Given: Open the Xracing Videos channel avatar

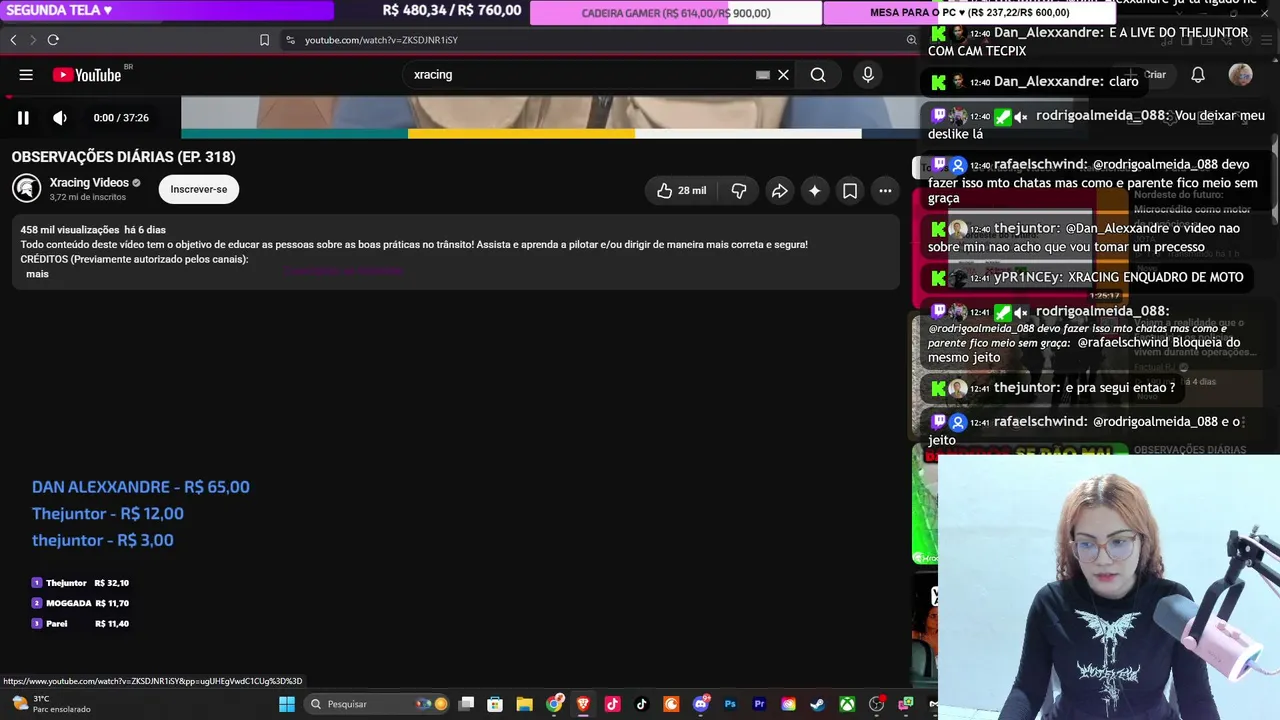Looking at the screenshot, I should (27, 188).
